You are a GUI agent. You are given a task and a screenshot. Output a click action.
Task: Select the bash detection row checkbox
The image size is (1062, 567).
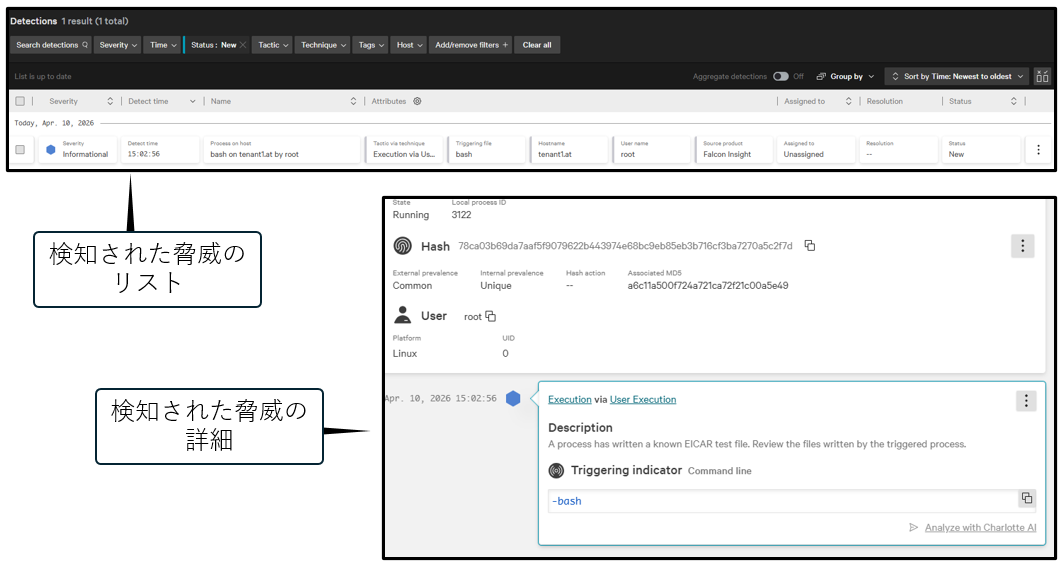point(20,150)
